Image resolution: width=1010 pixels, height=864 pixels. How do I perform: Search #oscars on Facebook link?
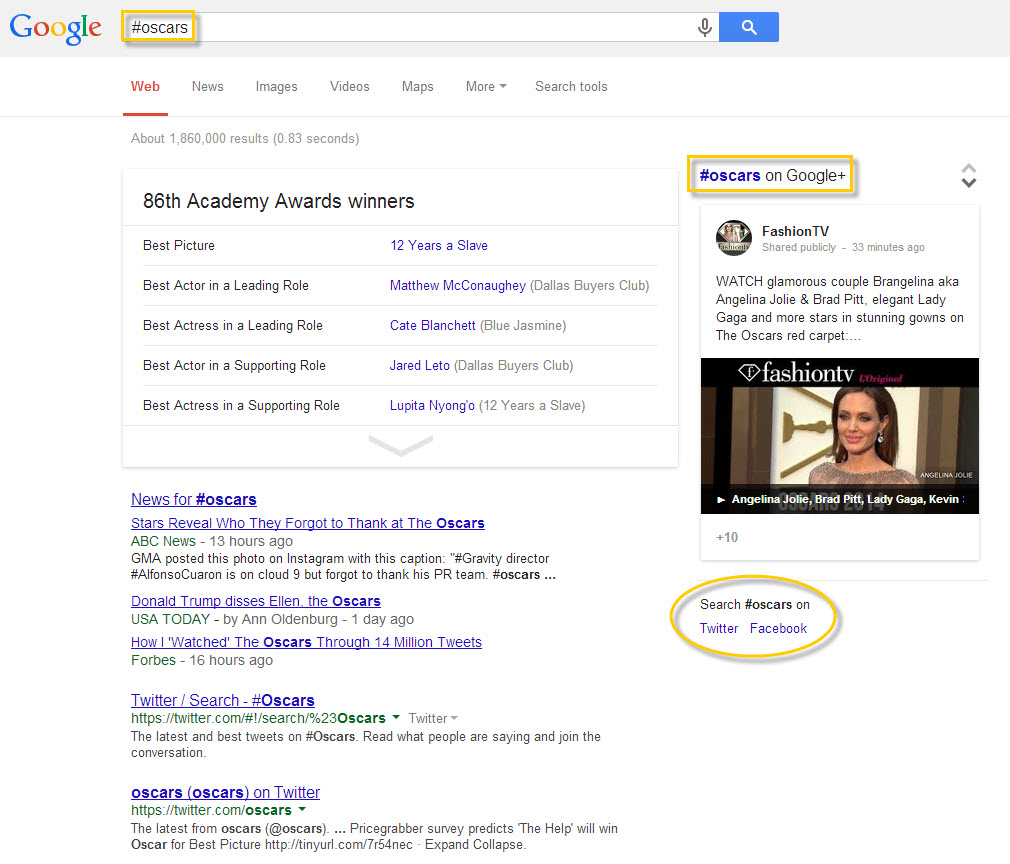coord(778,629)
